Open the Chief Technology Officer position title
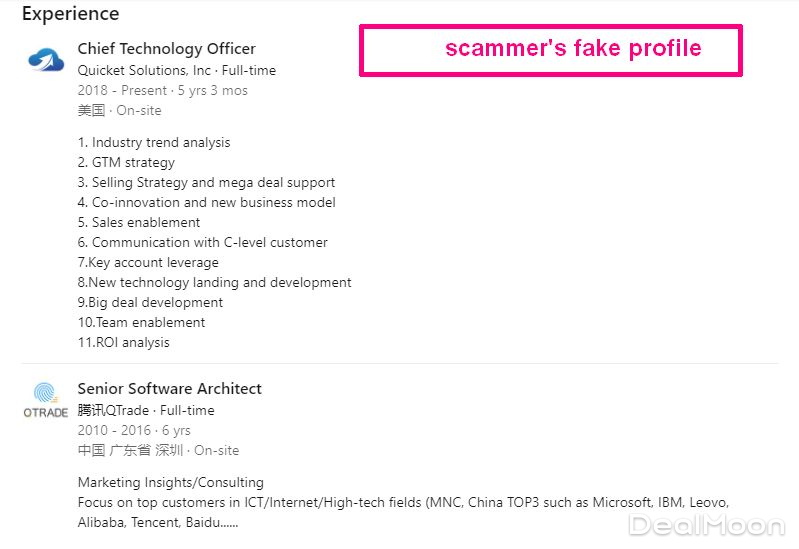 [x=166, y=48]
